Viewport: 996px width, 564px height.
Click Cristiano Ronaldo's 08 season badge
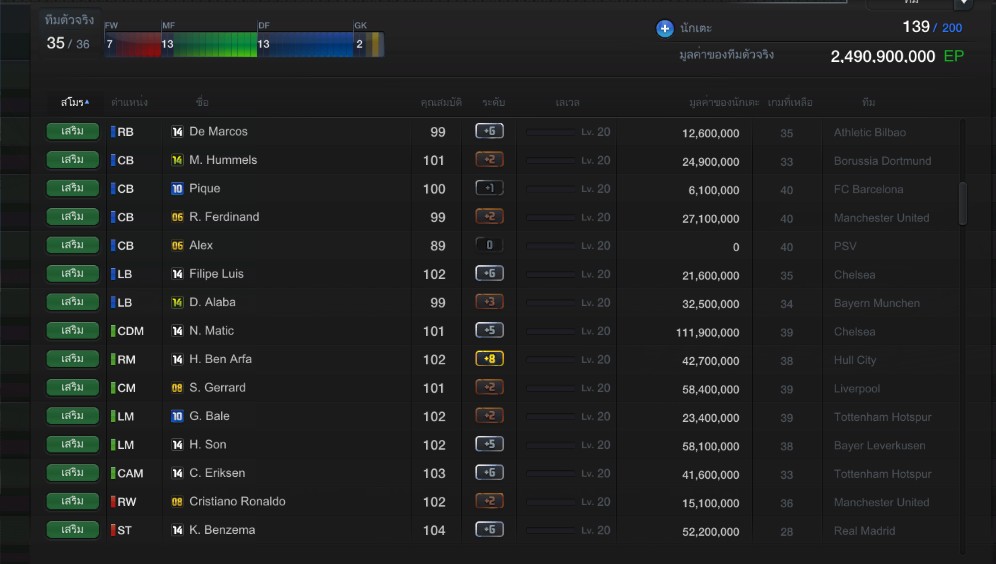[177, 502]
